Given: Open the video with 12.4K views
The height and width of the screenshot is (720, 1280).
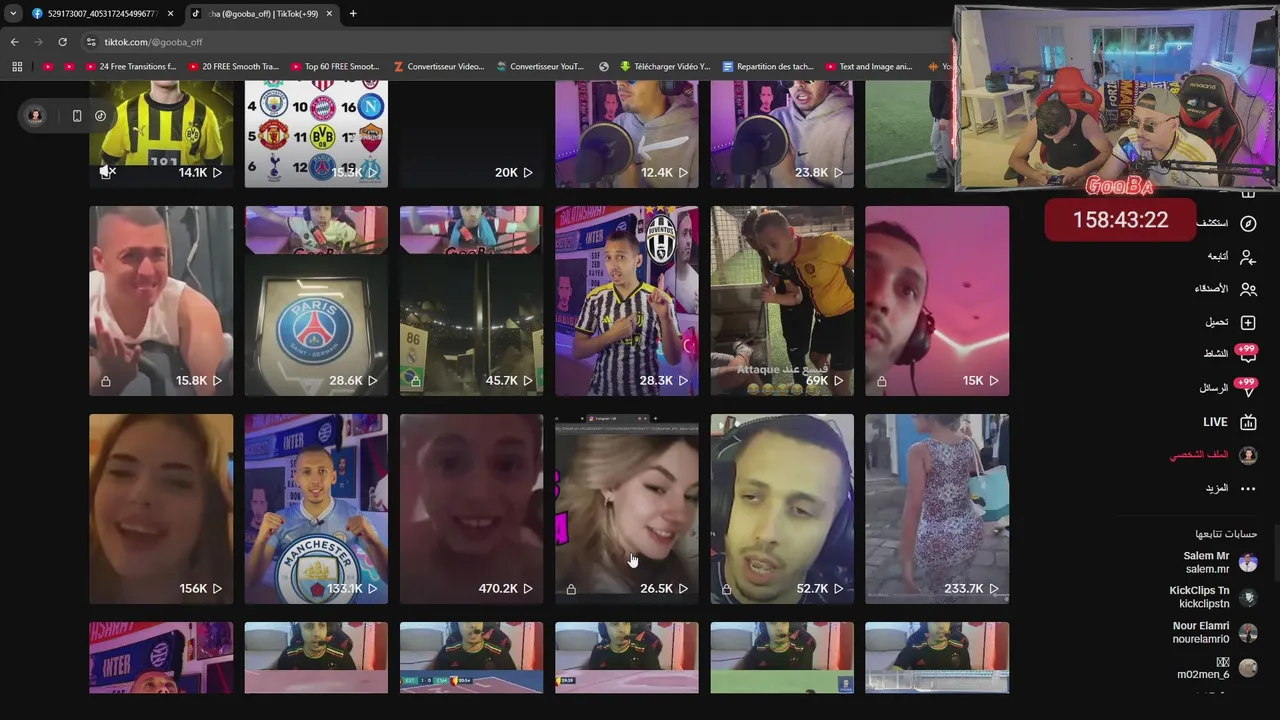Looking at the screenshot, I should 627,134.
